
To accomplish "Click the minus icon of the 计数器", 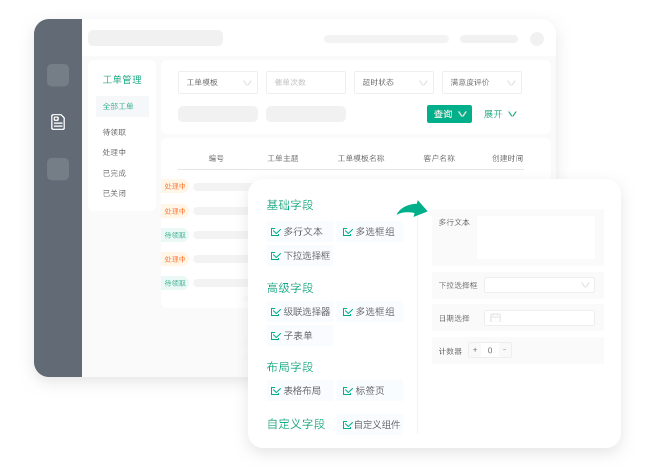I will coord(504,350).
